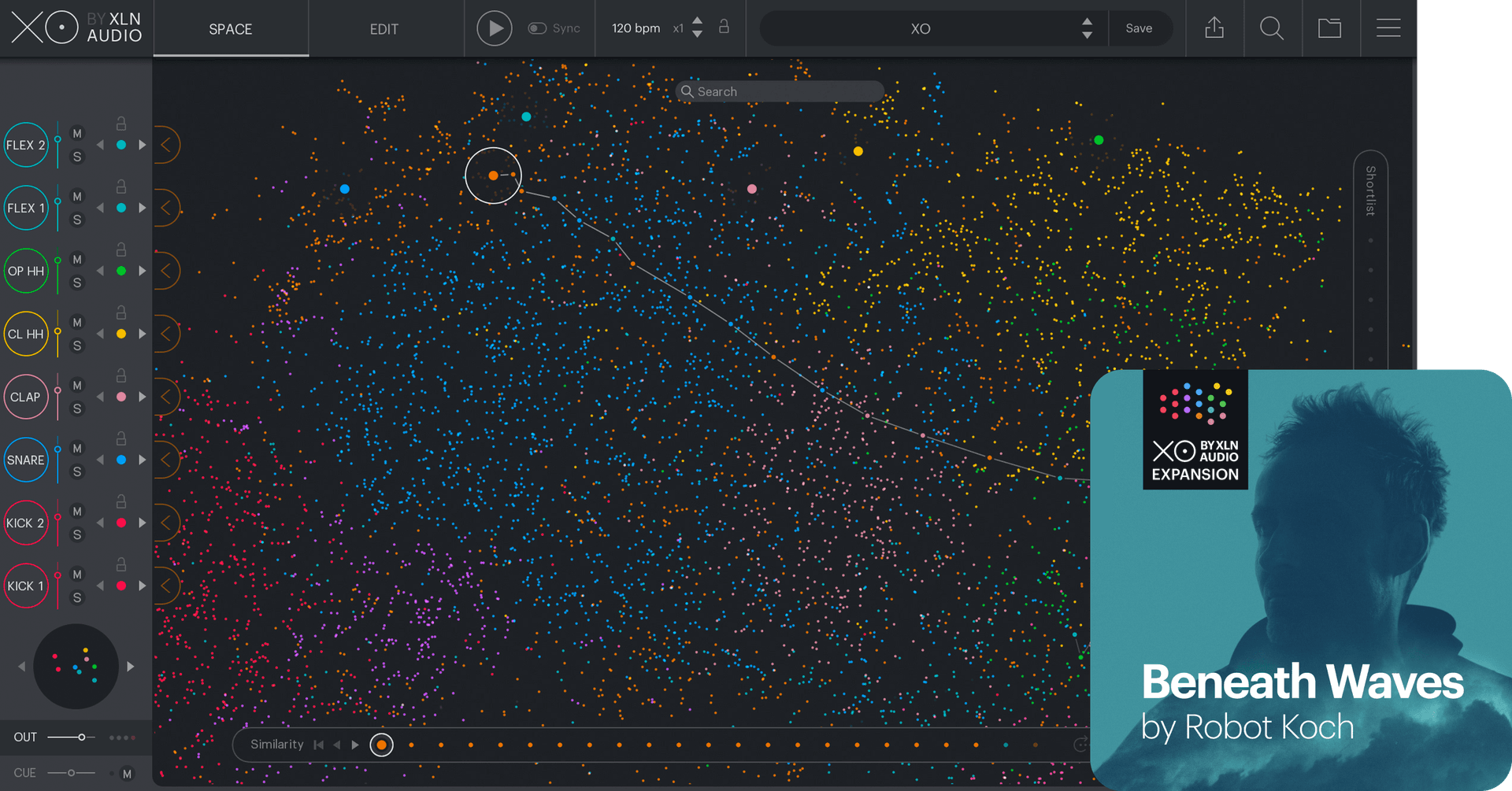This screenshot has width=1512, height=791.
Task: Lock the tempo with padlock icon
Action: 724,27
